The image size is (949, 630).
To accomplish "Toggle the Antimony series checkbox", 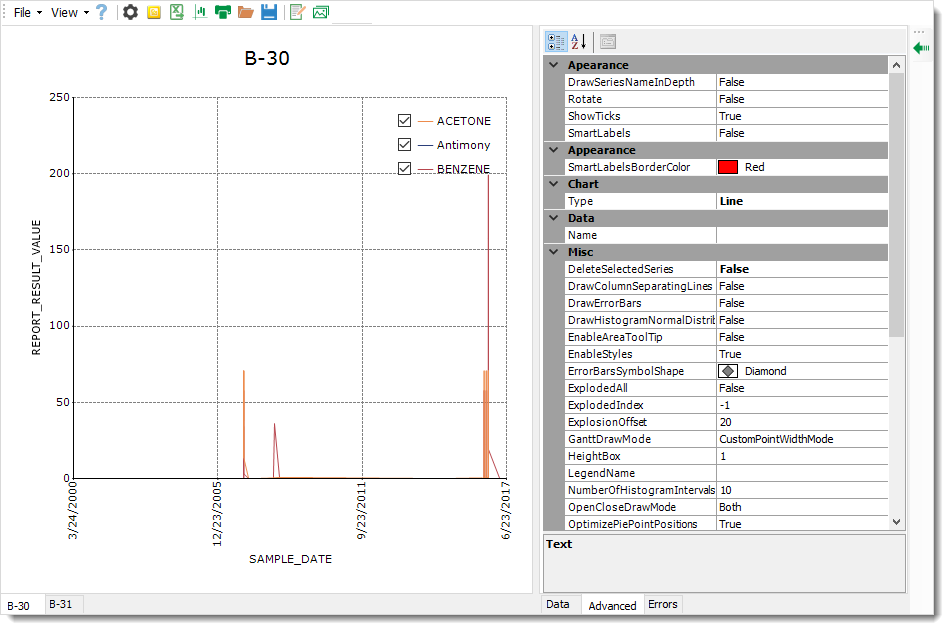I will tap(404, 144).
